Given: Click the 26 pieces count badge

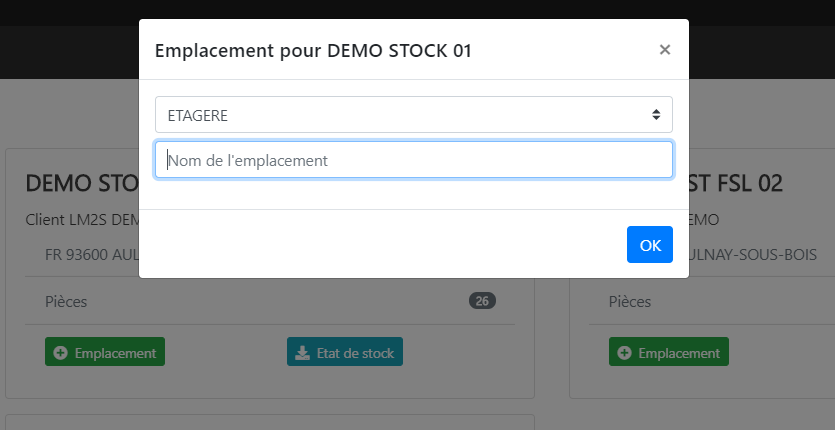Looking at the screenshot, I should (x=482, y=301).
